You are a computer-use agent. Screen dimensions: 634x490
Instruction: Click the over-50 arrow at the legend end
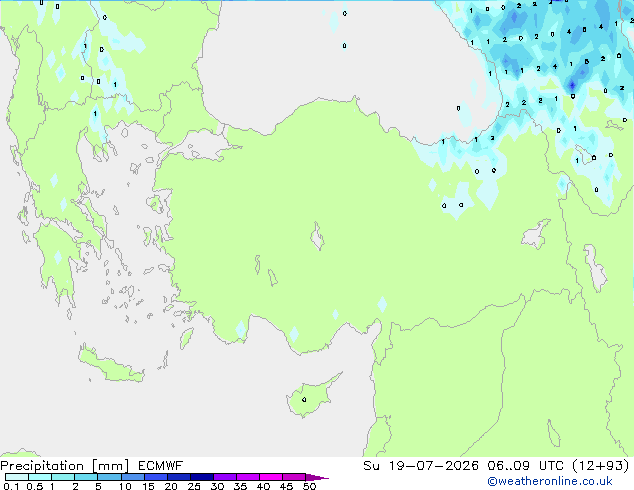click(317, 477)
